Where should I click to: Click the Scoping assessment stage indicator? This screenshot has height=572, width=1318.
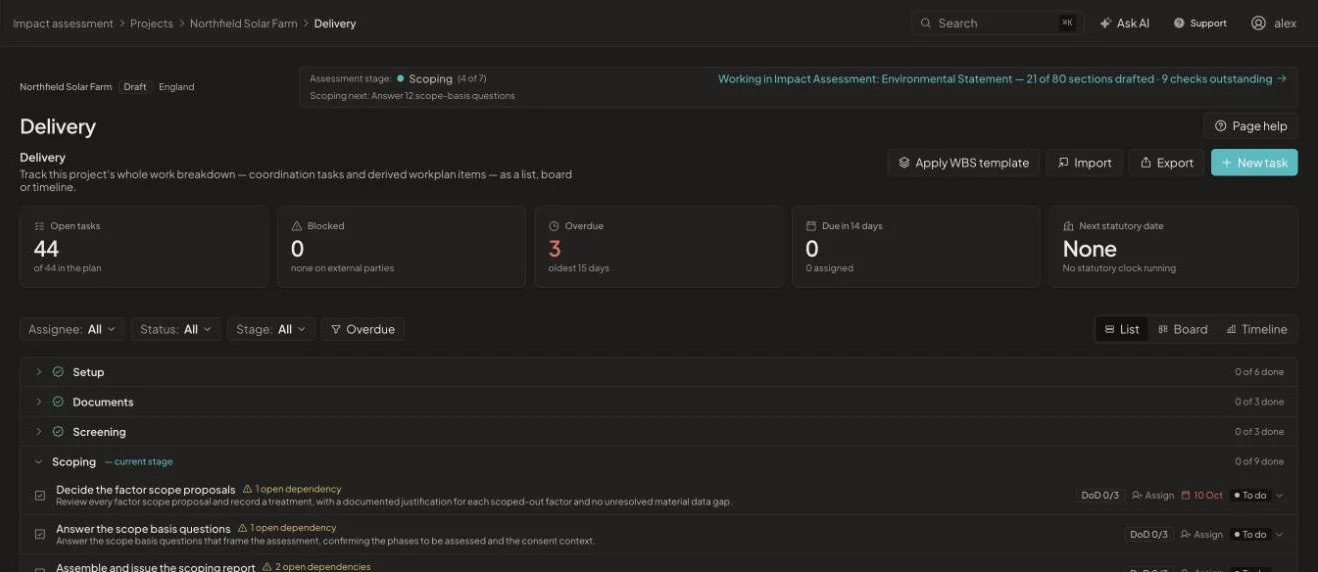[x=431, y=78]
